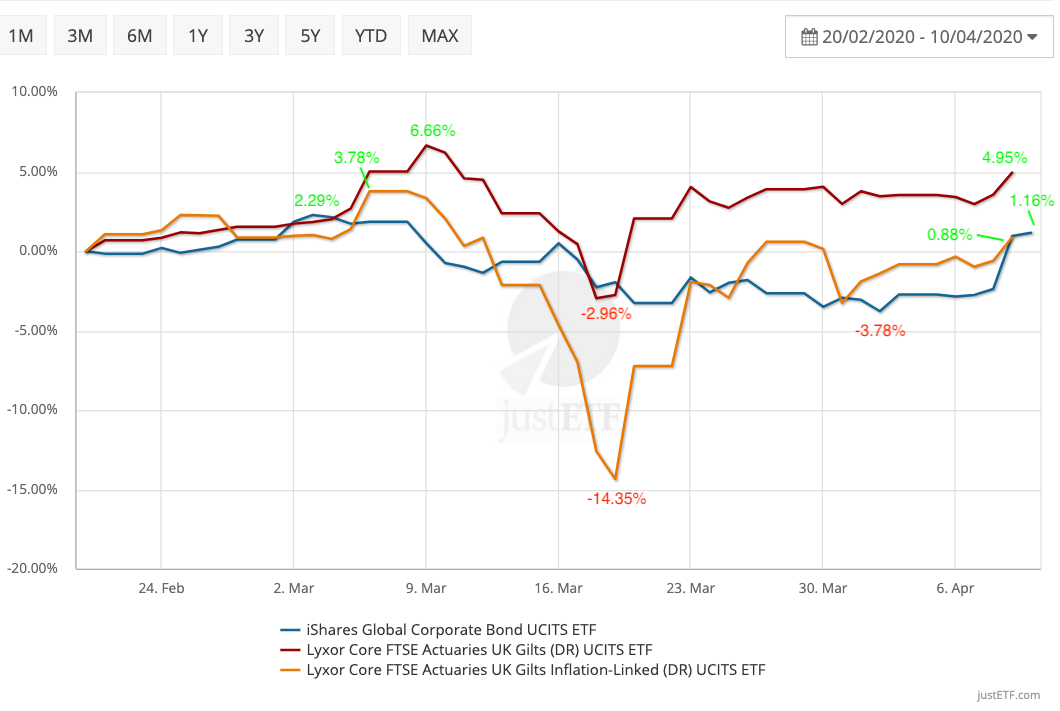
Task: Switch chart to 3M range
Action: [x=80, y=36]
